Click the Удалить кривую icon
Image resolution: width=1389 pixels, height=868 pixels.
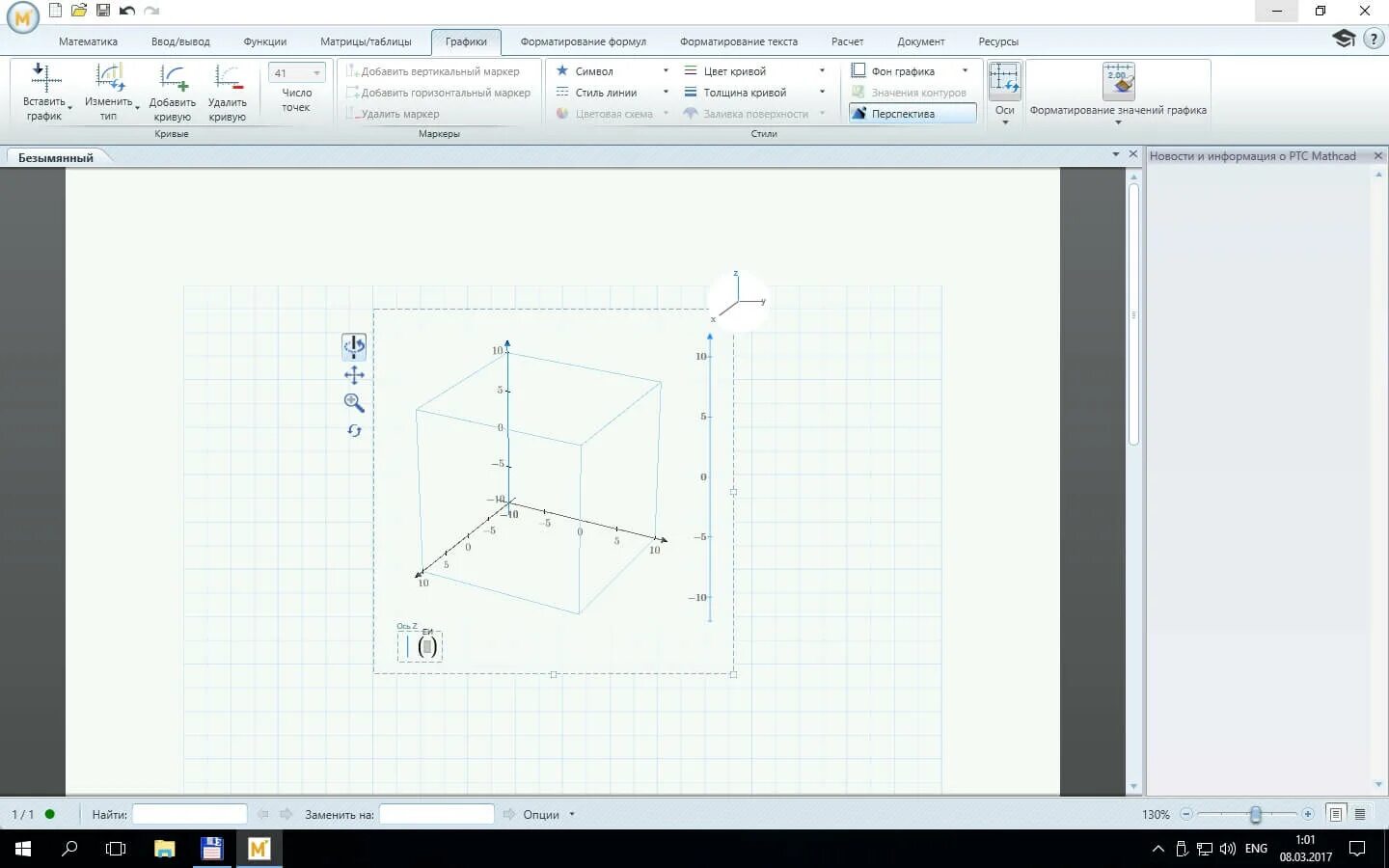click(228, 78)
